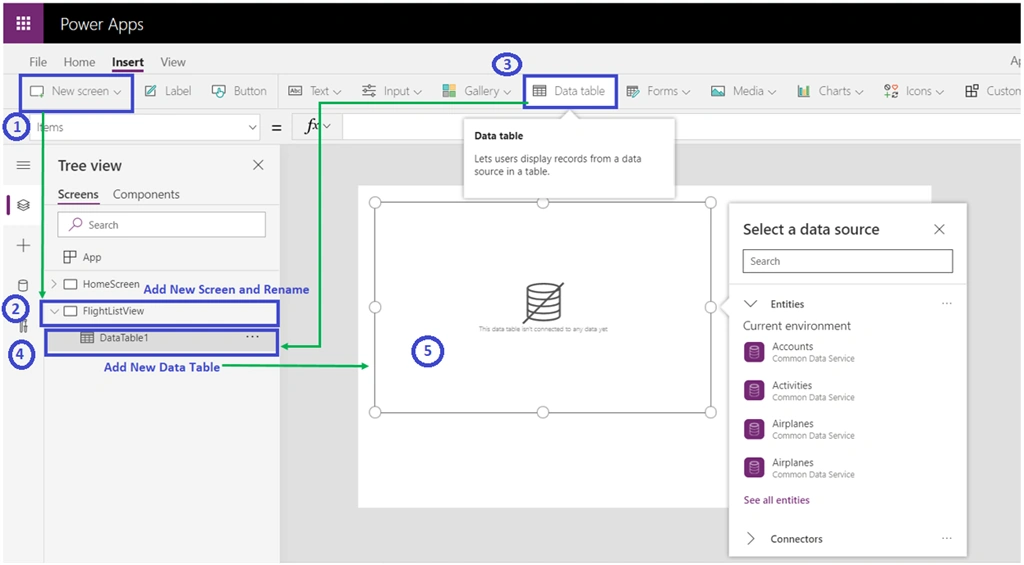The image size is (1024, 565).
Task: Click the Media image icon
Action: coord(718,91)
